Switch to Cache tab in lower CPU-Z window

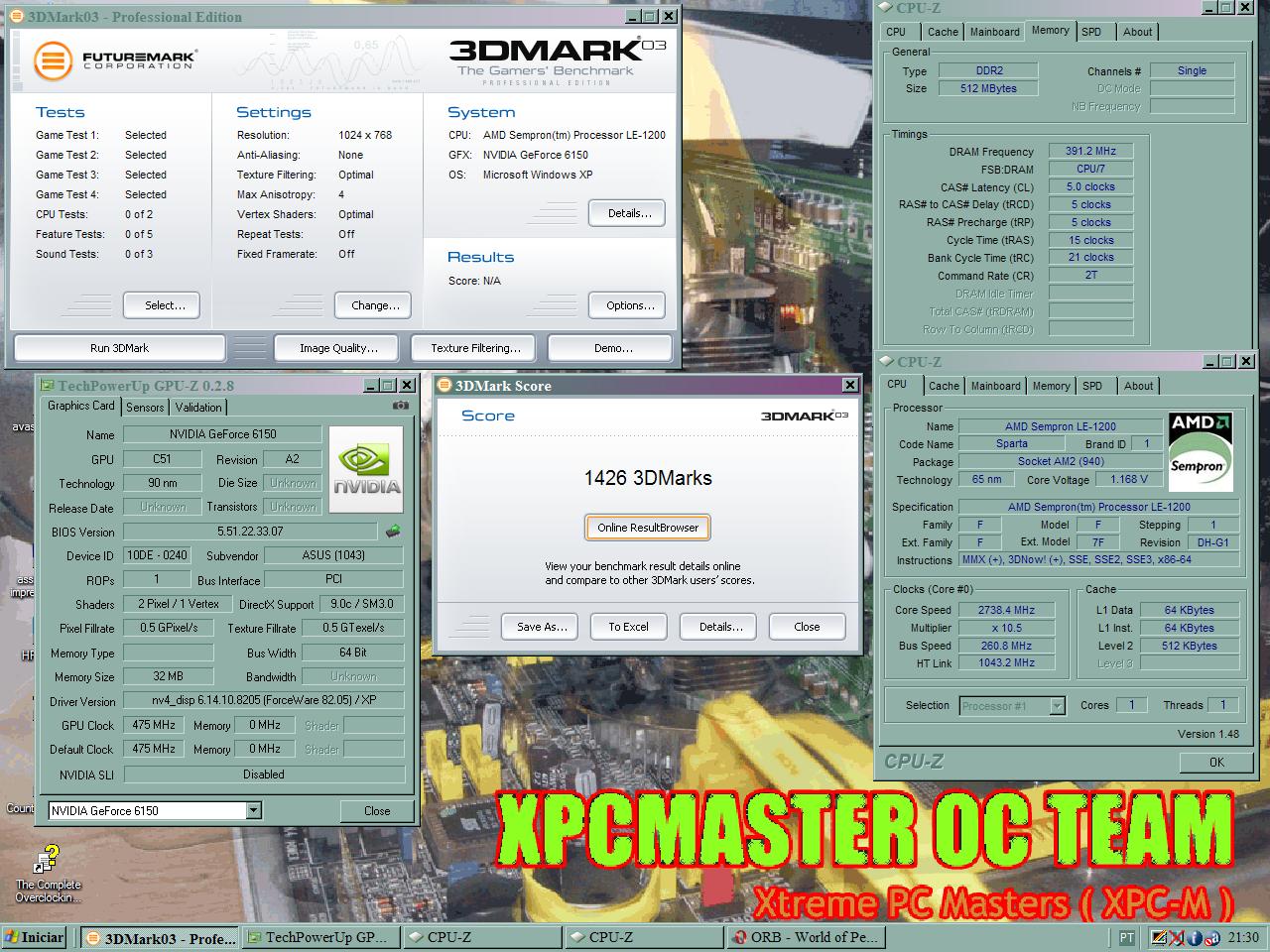click(x=944, y=386)
